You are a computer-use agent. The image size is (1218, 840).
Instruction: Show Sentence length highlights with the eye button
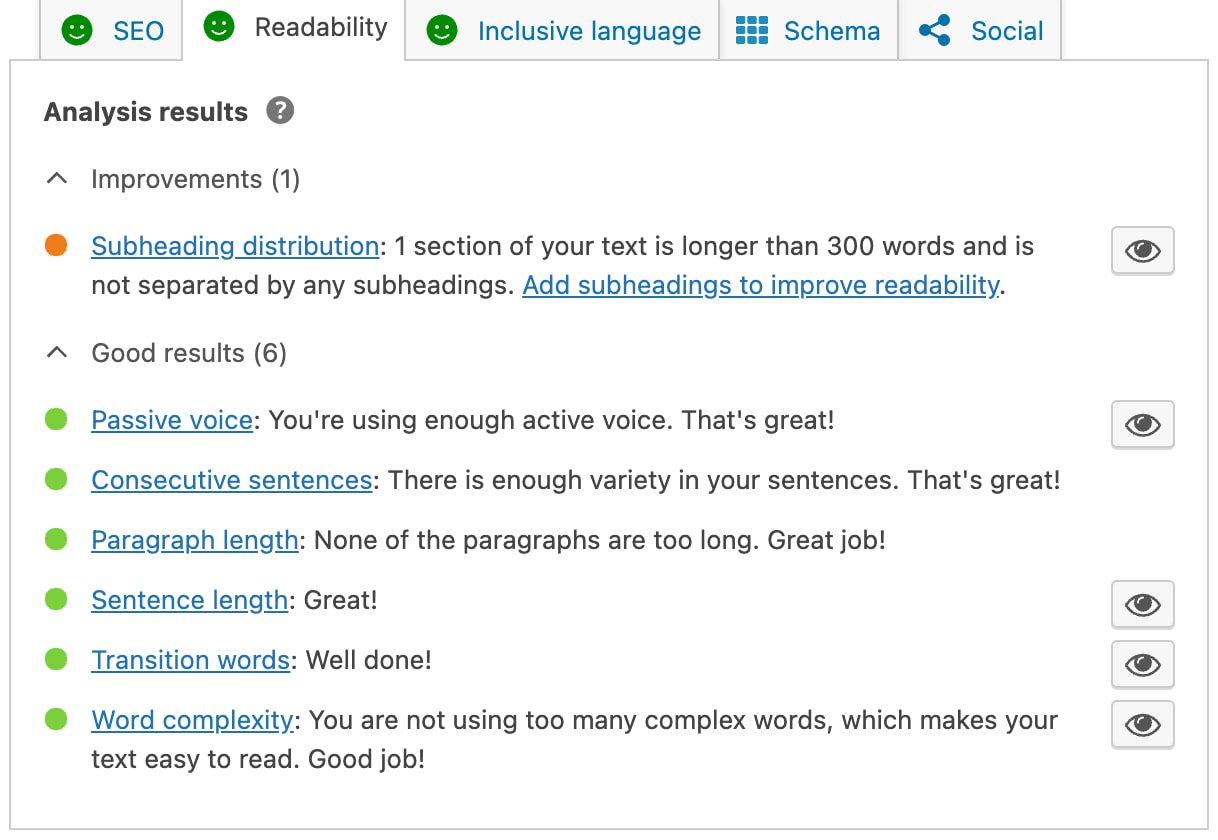click(x=1142, y=604)
